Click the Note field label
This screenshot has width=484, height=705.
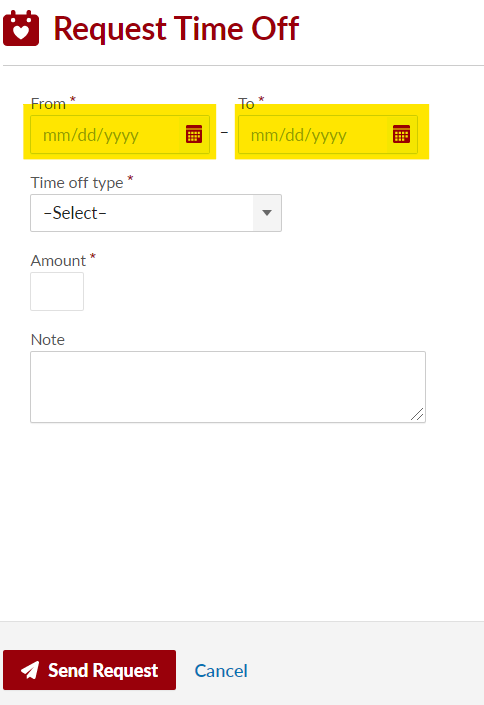tap(48, 339)
